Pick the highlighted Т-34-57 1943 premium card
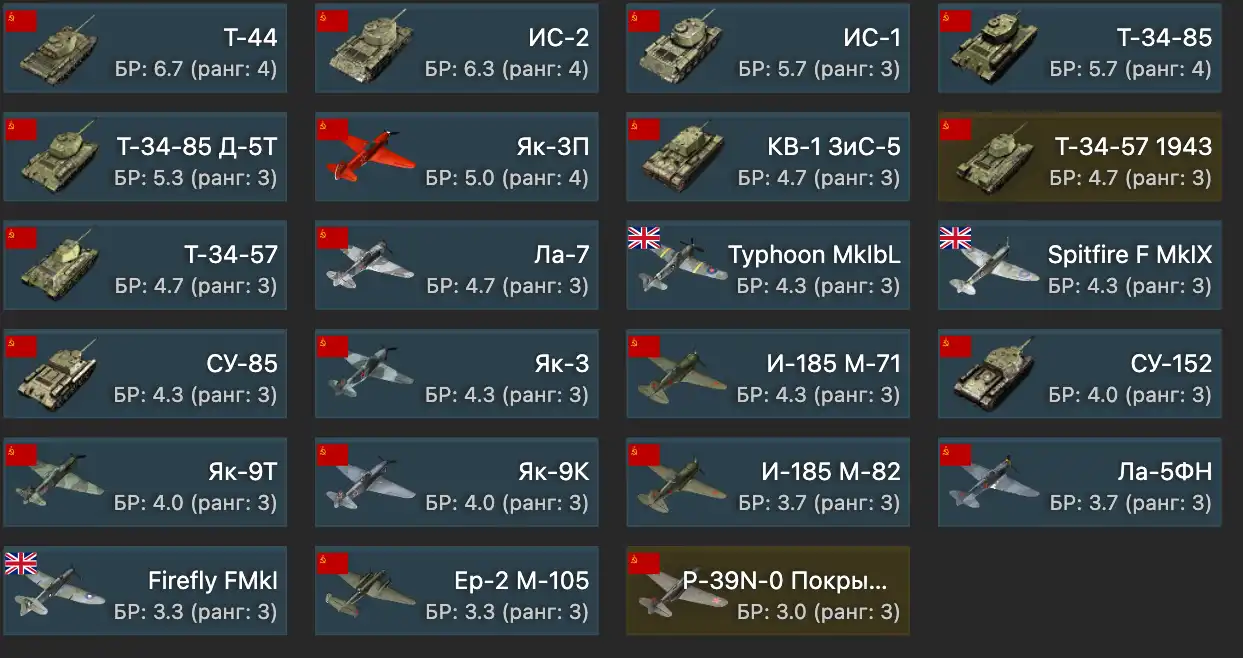The height and width of the screenshot is (658, 1243). 1080,156
